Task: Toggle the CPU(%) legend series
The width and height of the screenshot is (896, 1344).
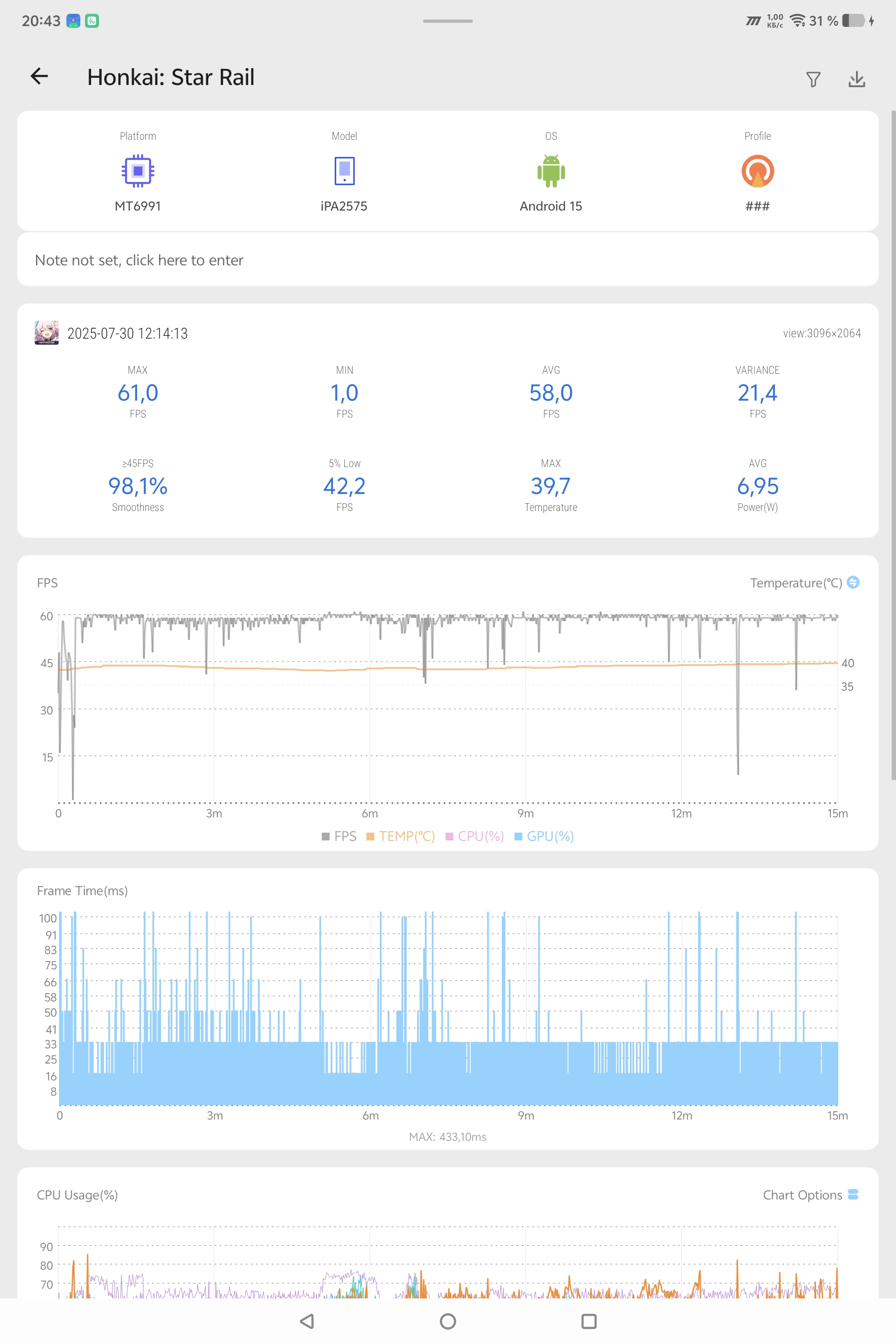Action: 475,836
